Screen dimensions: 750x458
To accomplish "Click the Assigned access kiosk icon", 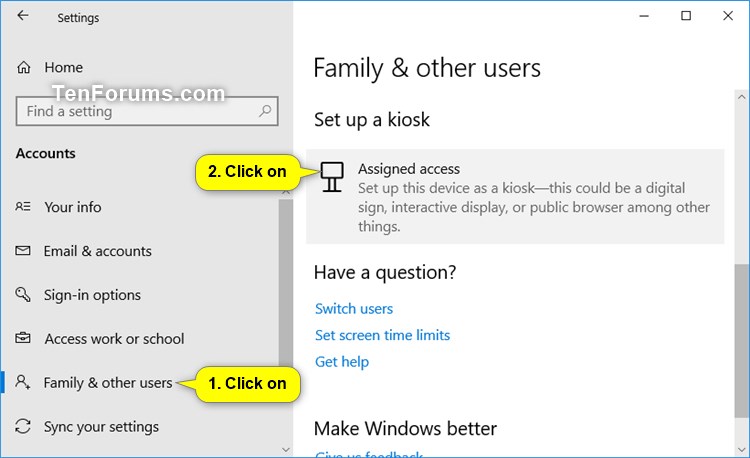I will click(332, 177).
